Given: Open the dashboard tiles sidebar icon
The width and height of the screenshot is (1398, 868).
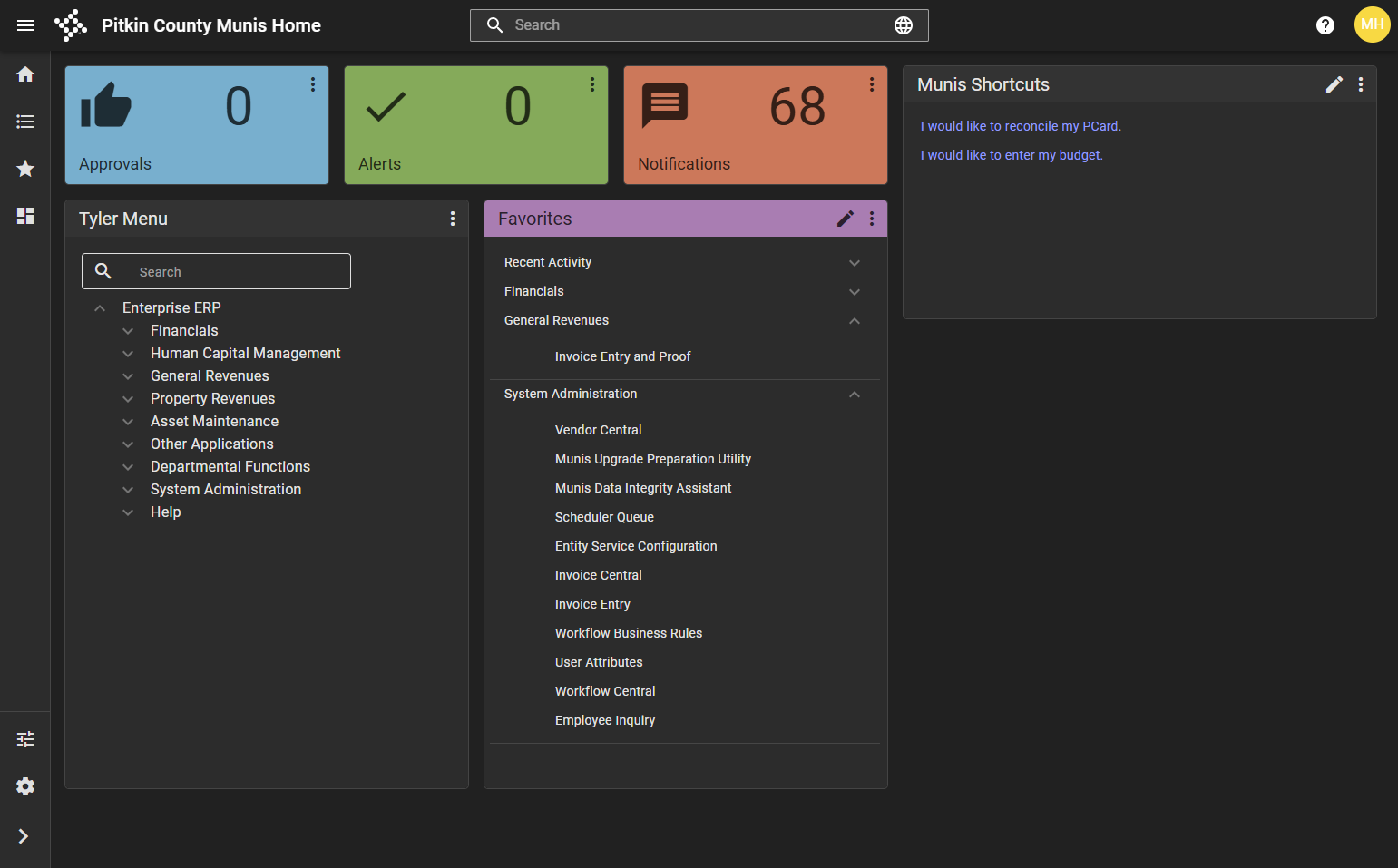Looking at the screenshot, I should pyautogui.click(x=25, y=216).
